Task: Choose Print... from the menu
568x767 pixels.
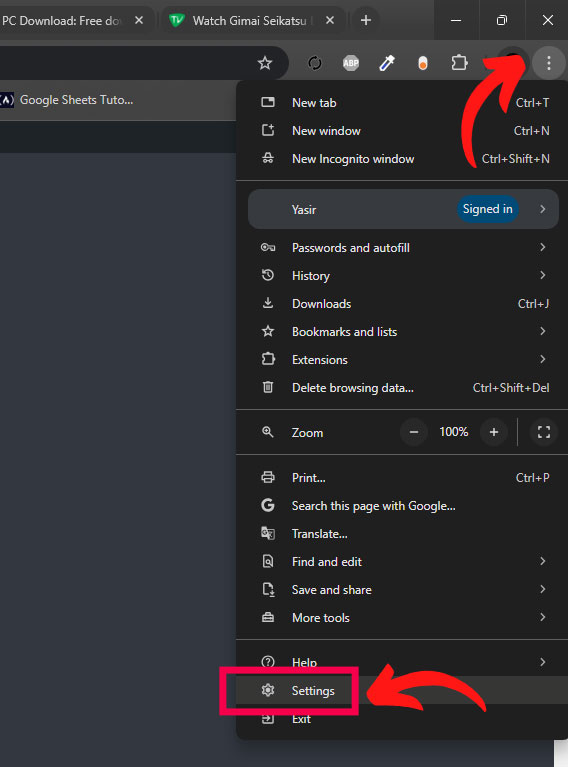Action: pyautogui.click(x=402, y=477)
